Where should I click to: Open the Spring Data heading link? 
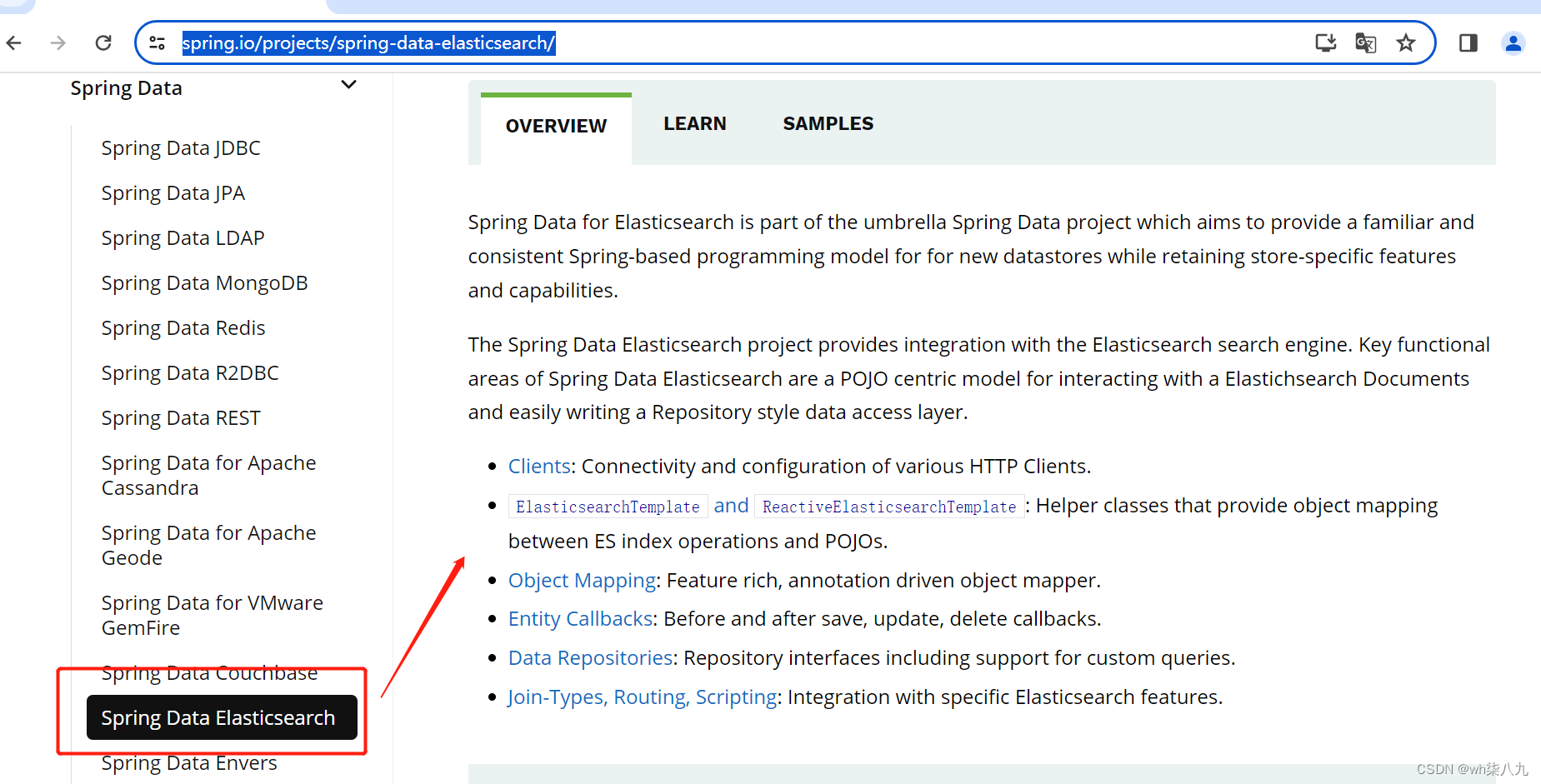tap(126, 87)
